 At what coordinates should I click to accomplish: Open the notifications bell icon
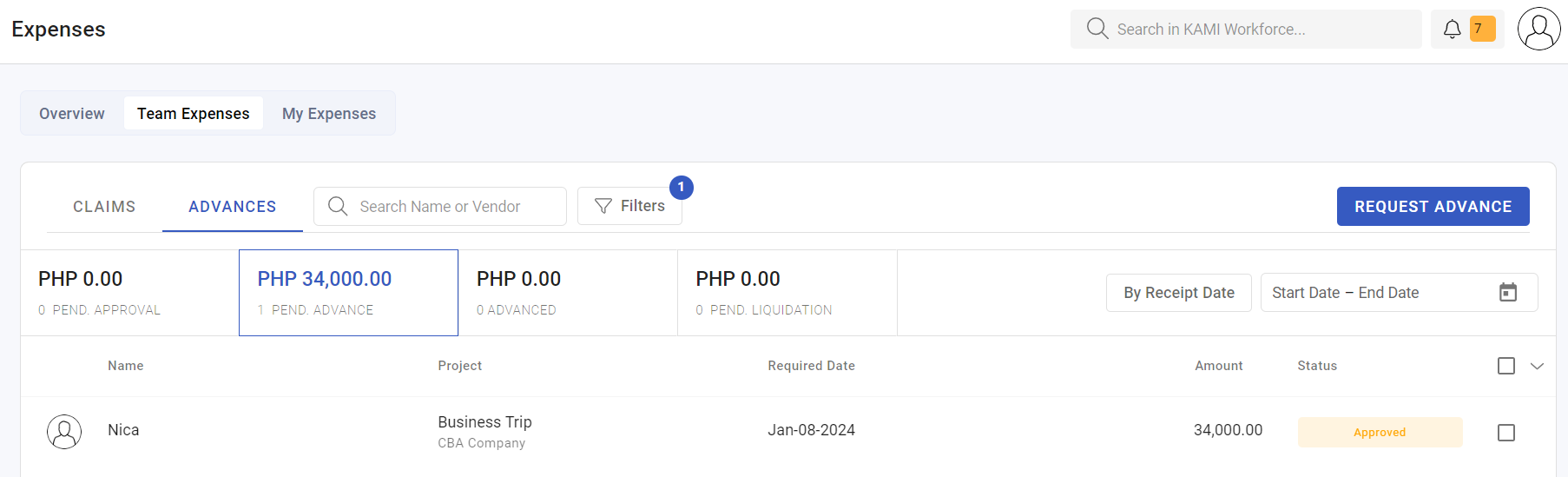coord(1452,30)
